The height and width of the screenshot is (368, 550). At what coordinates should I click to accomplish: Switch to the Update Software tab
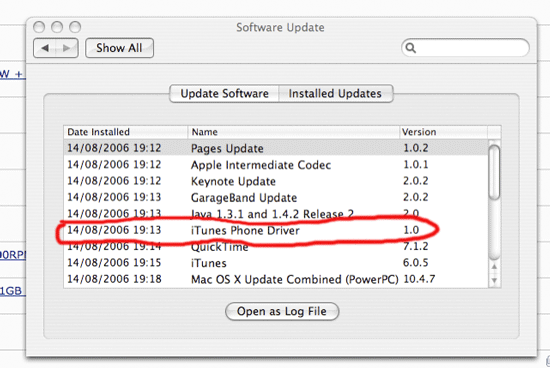tap(224, 94)
